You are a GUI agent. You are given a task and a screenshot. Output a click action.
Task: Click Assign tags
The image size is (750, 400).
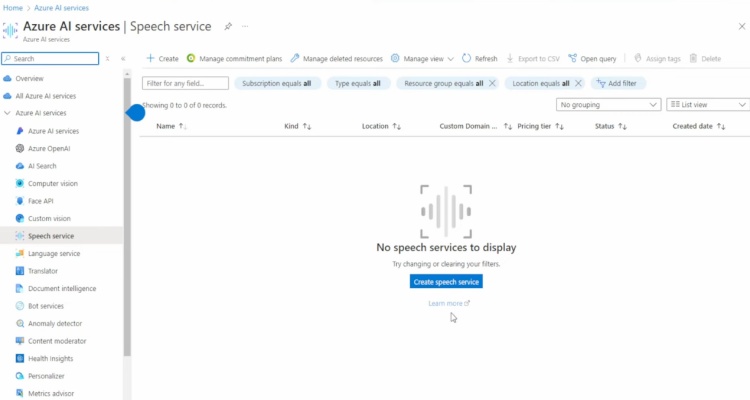[657, 58]
